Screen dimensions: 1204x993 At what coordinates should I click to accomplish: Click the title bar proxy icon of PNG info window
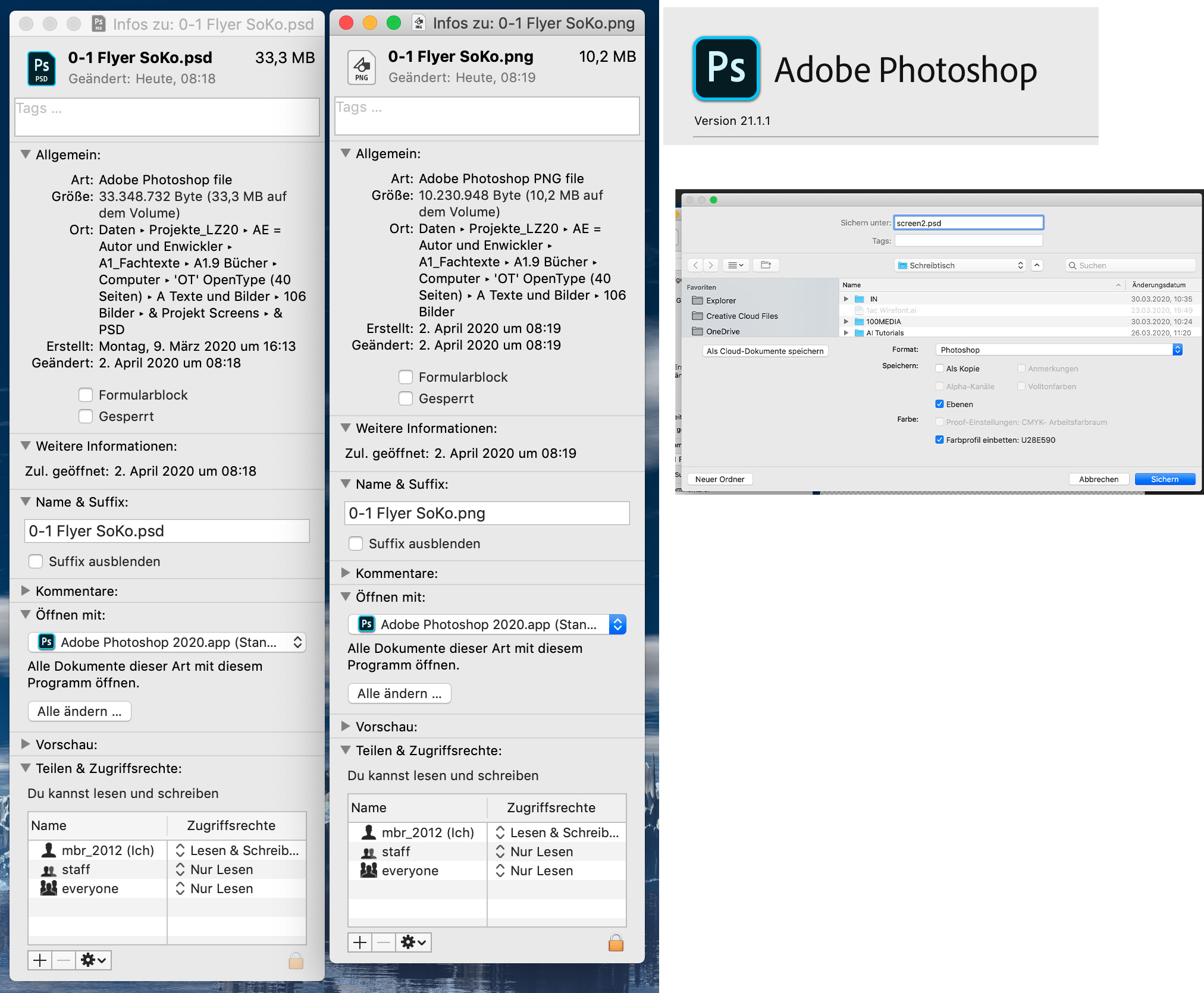[x=419, y=23]
